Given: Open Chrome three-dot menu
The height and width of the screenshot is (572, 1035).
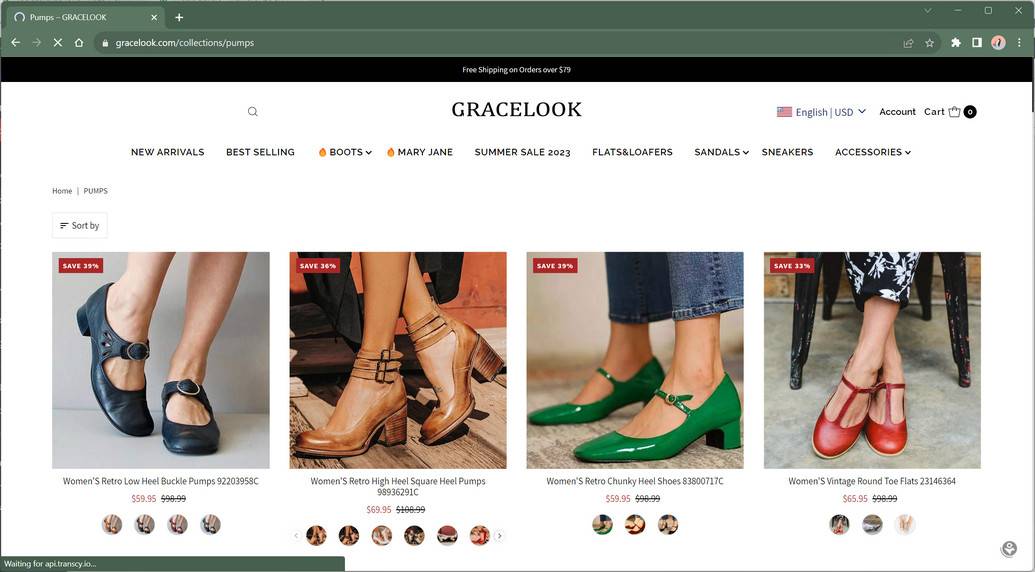Looking at the screenshot, I should pos(1019,42).
